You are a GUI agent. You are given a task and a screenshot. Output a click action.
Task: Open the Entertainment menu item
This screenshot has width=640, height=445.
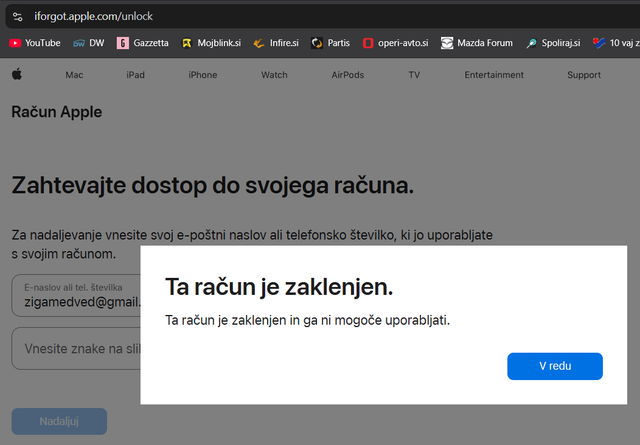point(494,75)
